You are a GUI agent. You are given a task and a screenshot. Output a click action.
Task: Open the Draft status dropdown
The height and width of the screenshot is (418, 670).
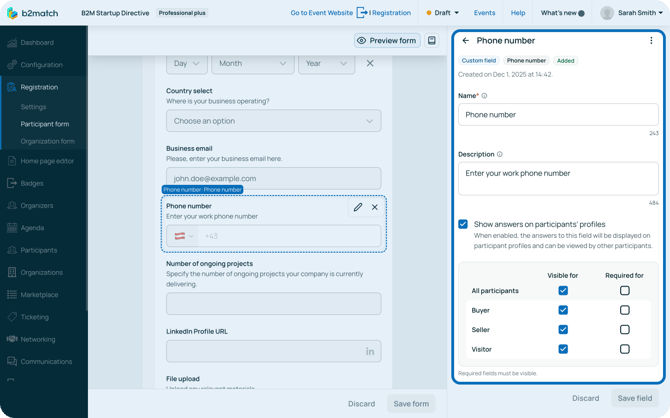442,13
